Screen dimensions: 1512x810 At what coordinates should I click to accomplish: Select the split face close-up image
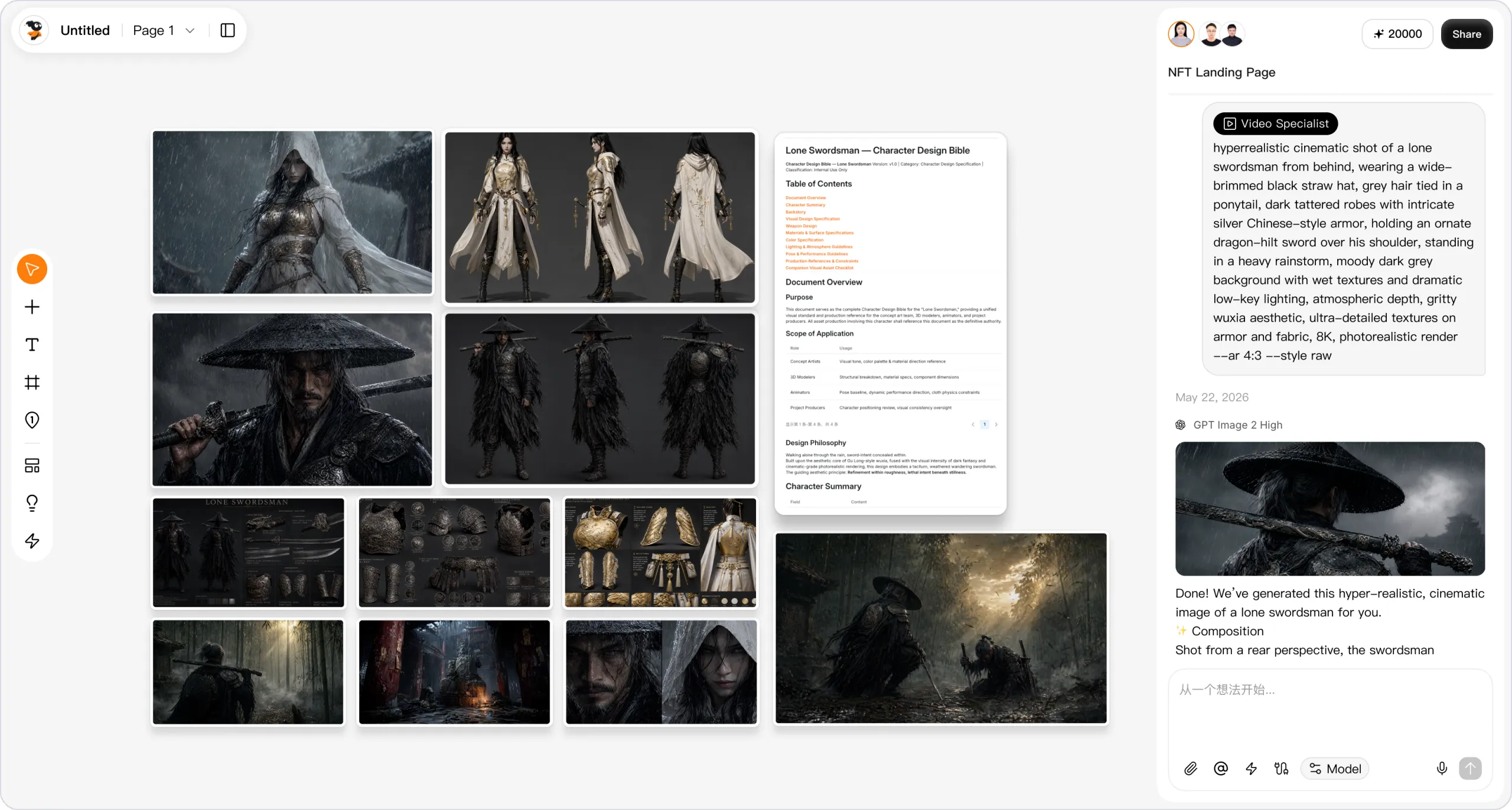(x=661, y=672)
